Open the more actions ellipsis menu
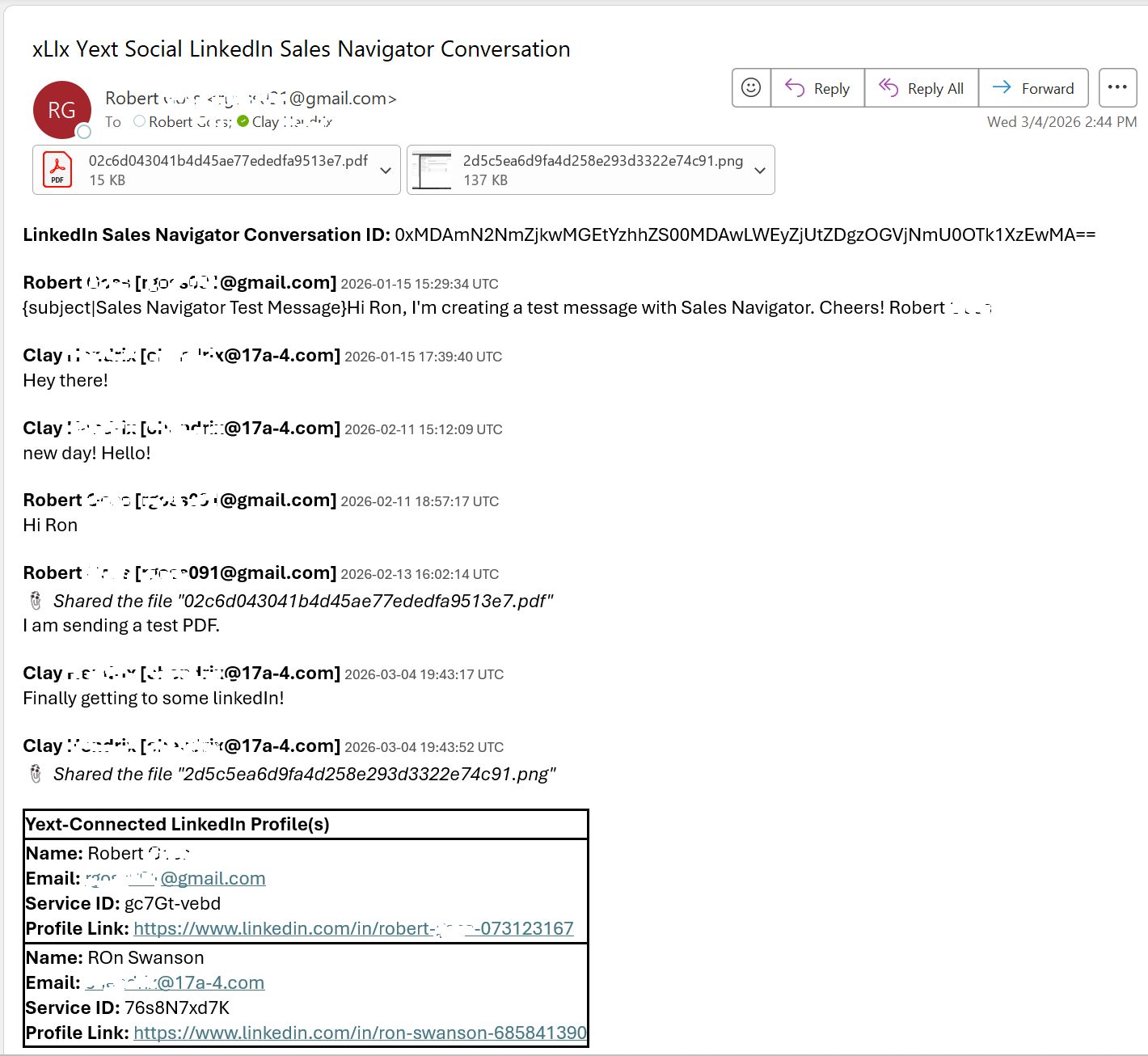Screen dimensions: 1148x1056 point(1117,87)
